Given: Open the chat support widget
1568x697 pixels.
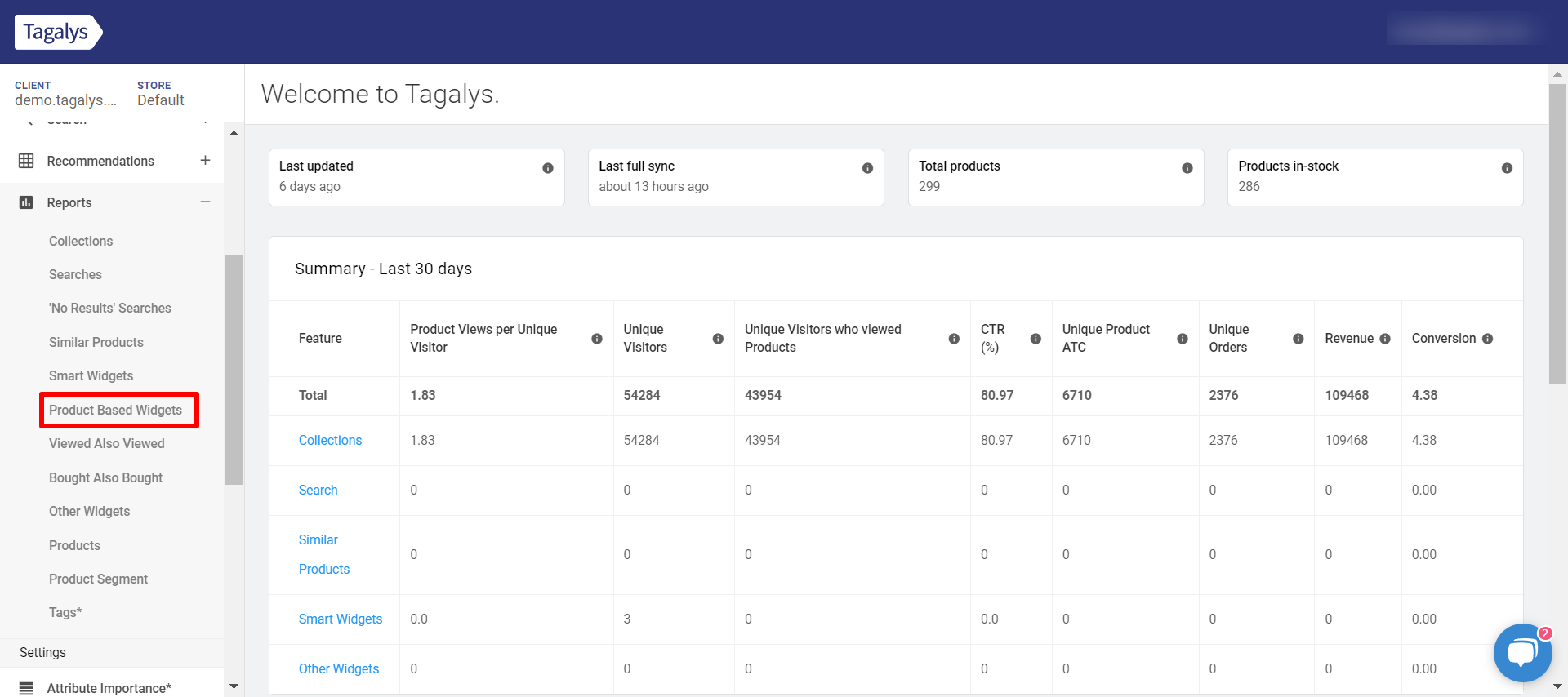Looking at the screenshot, I should pyautogui.click(x=1522, y=653).
